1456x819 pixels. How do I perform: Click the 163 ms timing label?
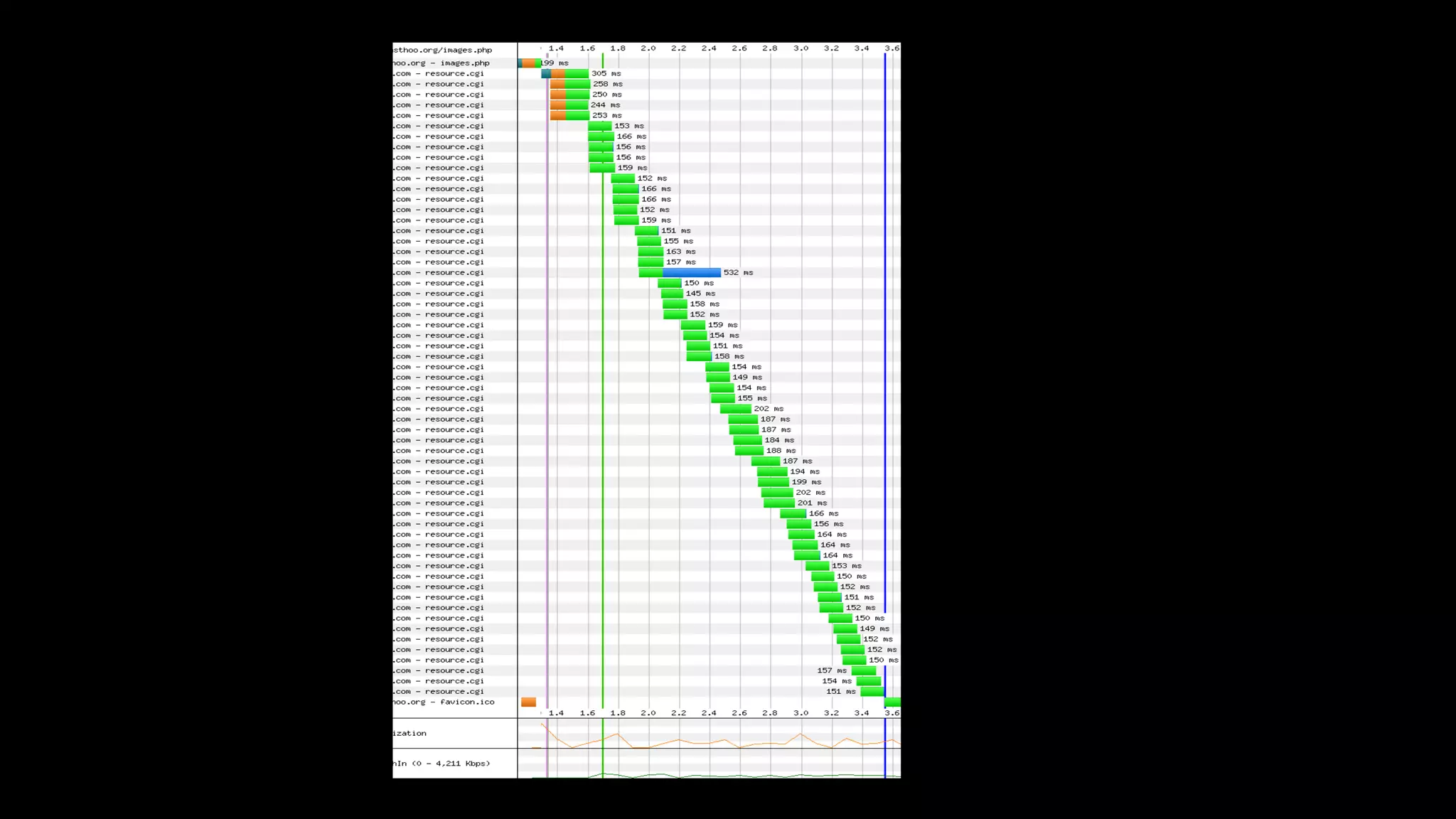pyautogui.click(x=680, y=252)
